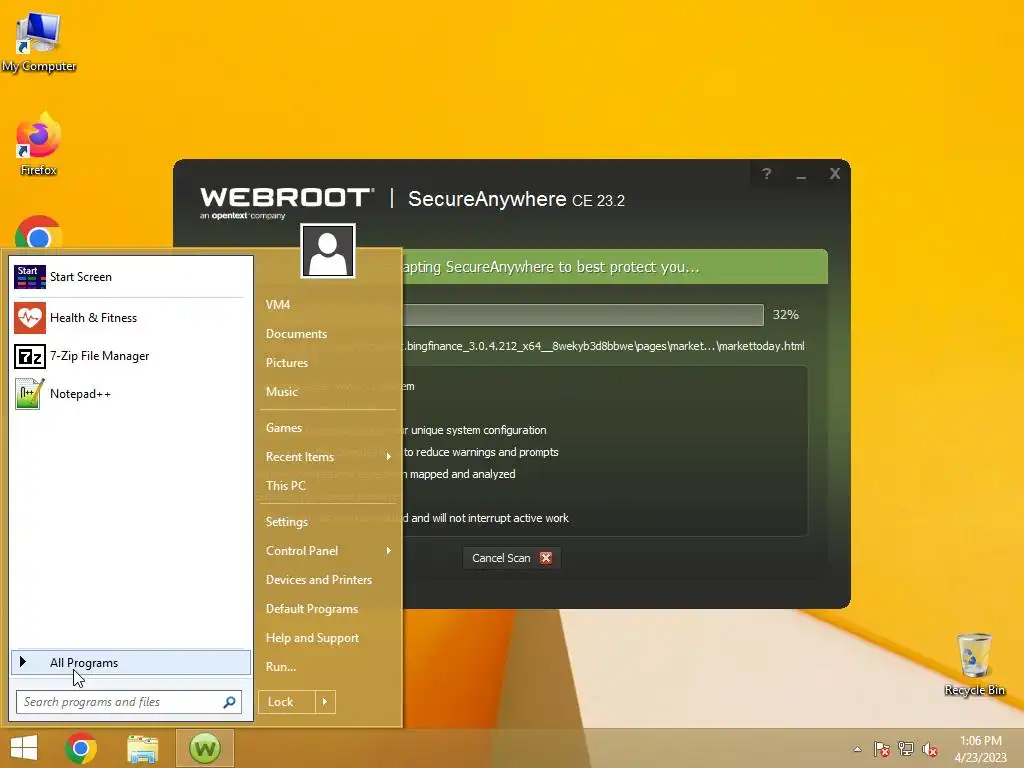
Task: Click in Search programs and files box
Action: coord(129,702)
